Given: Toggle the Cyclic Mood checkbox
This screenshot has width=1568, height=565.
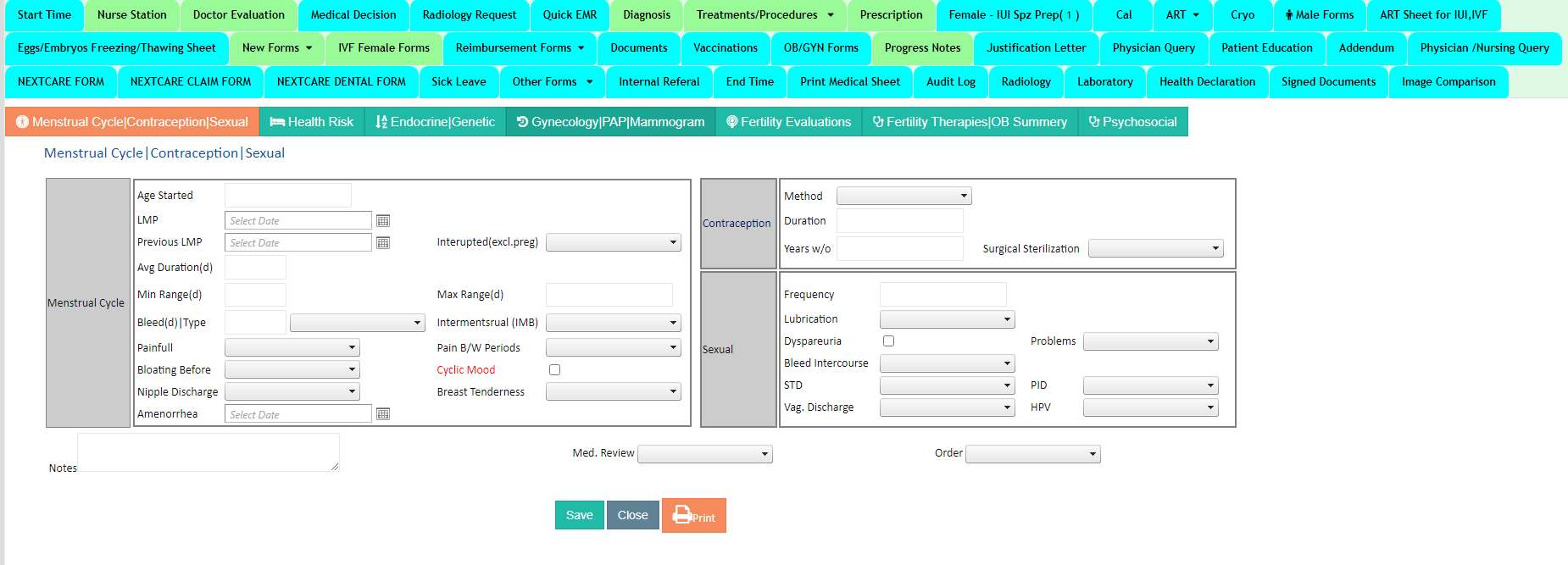Looking at the screenshot, I should click(x=555, y=369).
